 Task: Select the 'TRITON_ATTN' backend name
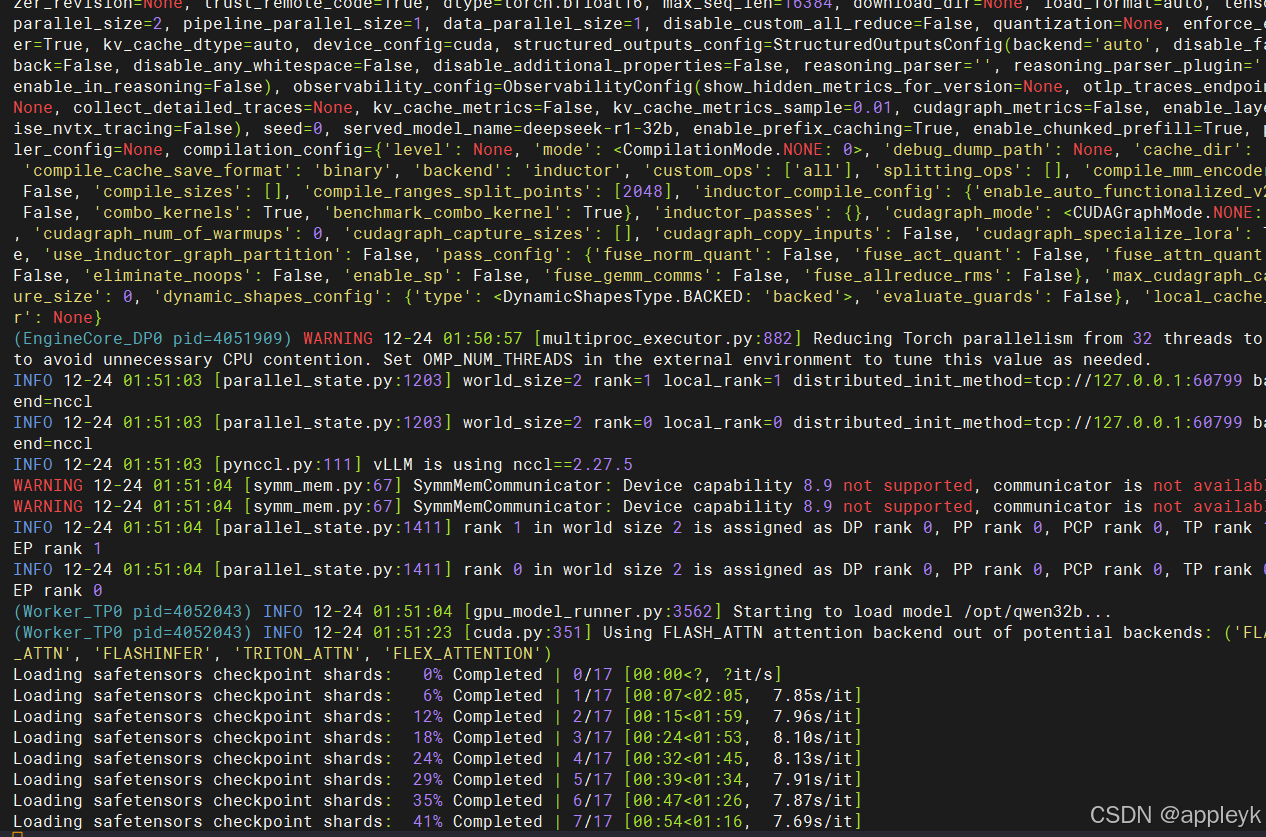click(x=297, y=653)
